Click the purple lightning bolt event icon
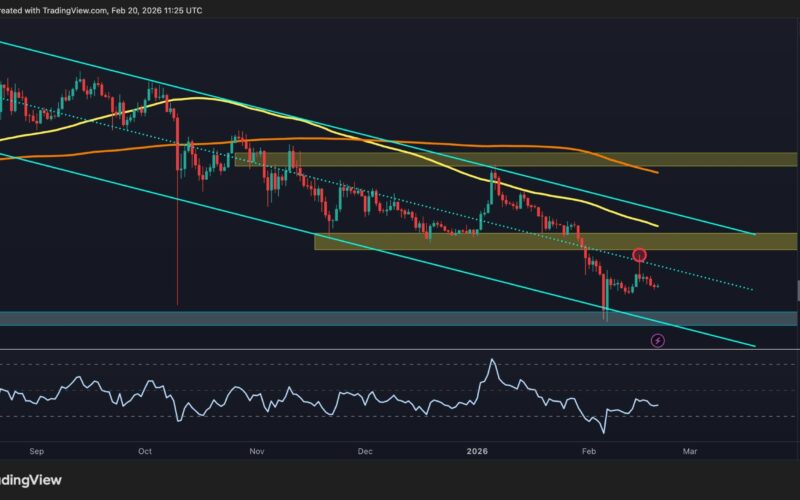This screenshot has width=800, height=500. 657,340
